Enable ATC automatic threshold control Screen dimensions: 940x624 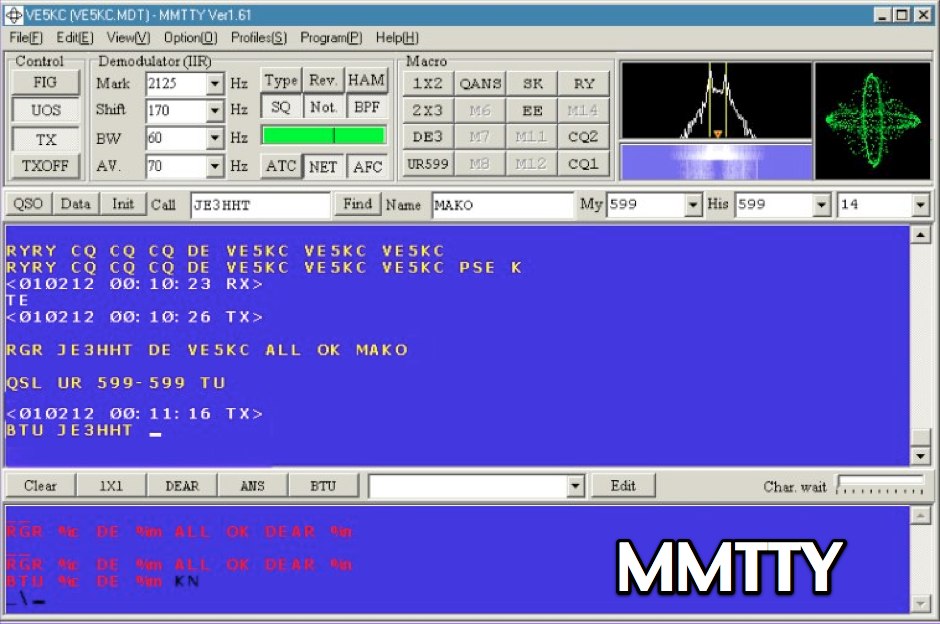pos(280,166)
